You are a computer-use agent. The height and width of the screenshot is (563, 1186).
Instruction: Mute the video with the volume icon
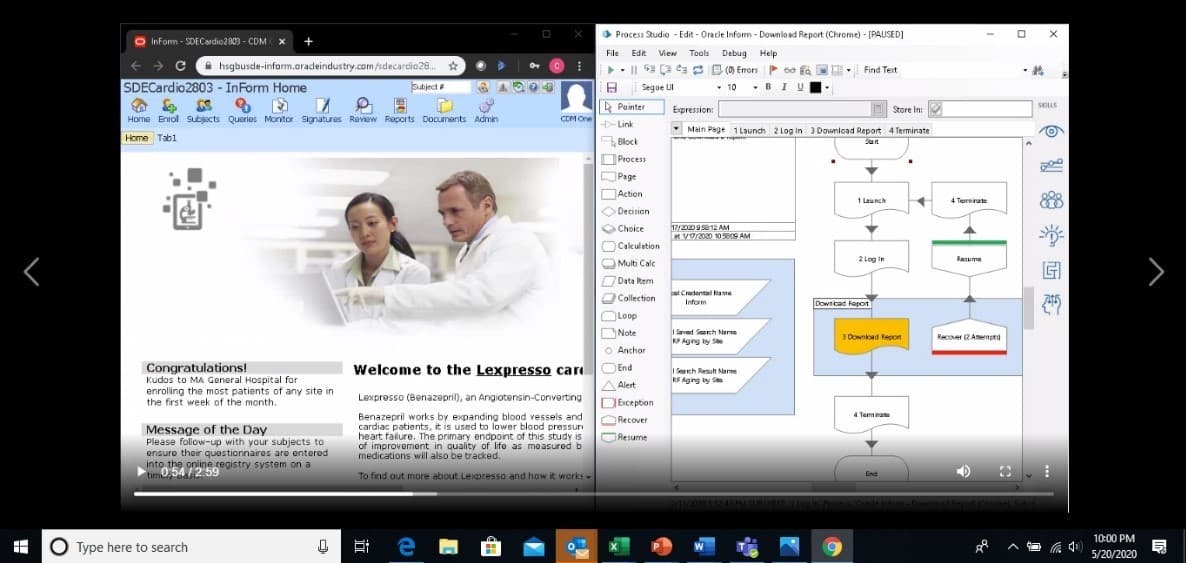(x=963, y=471)
